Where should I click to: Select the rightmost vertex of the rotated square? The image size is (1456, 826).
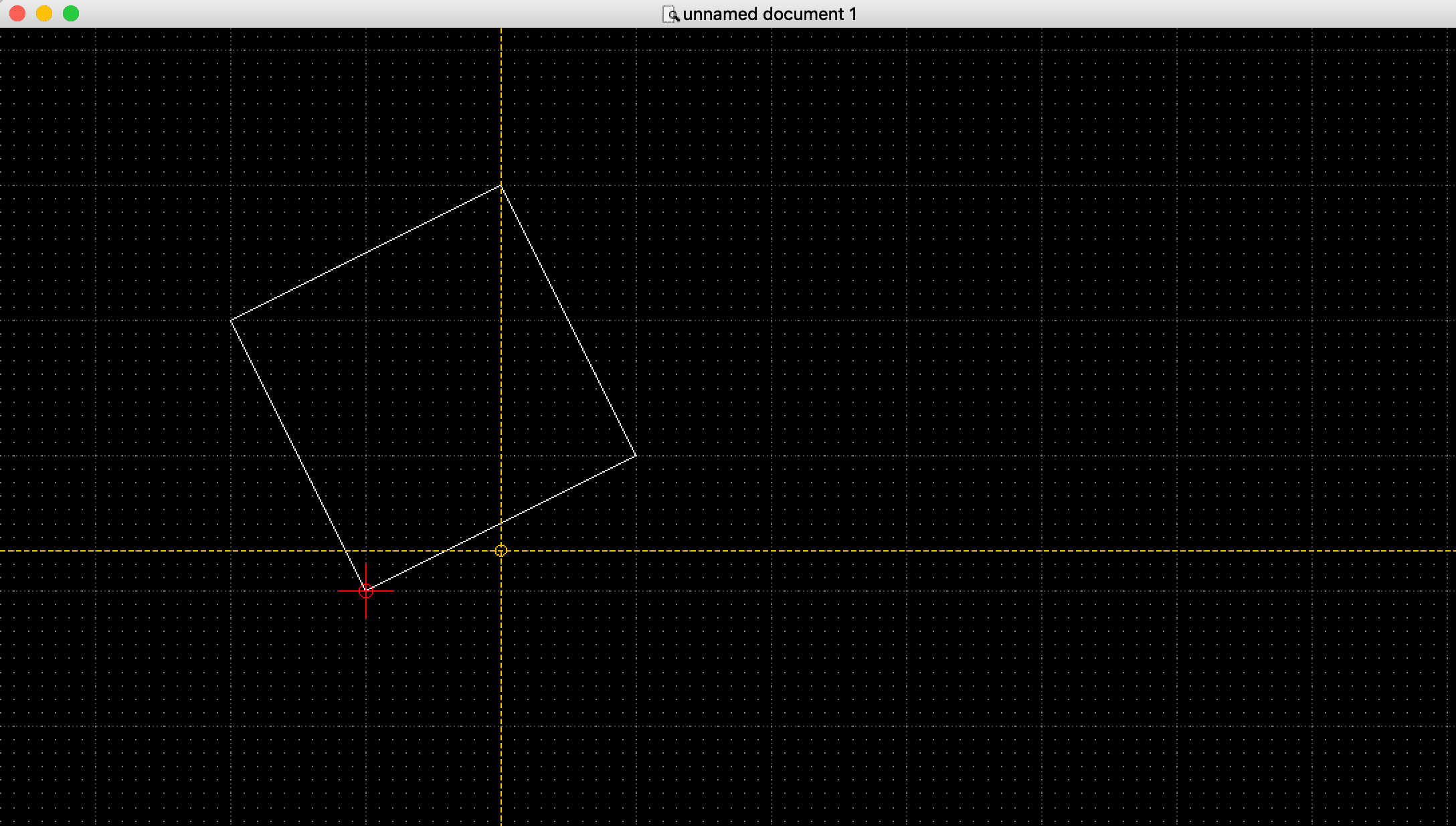point(636,456)
